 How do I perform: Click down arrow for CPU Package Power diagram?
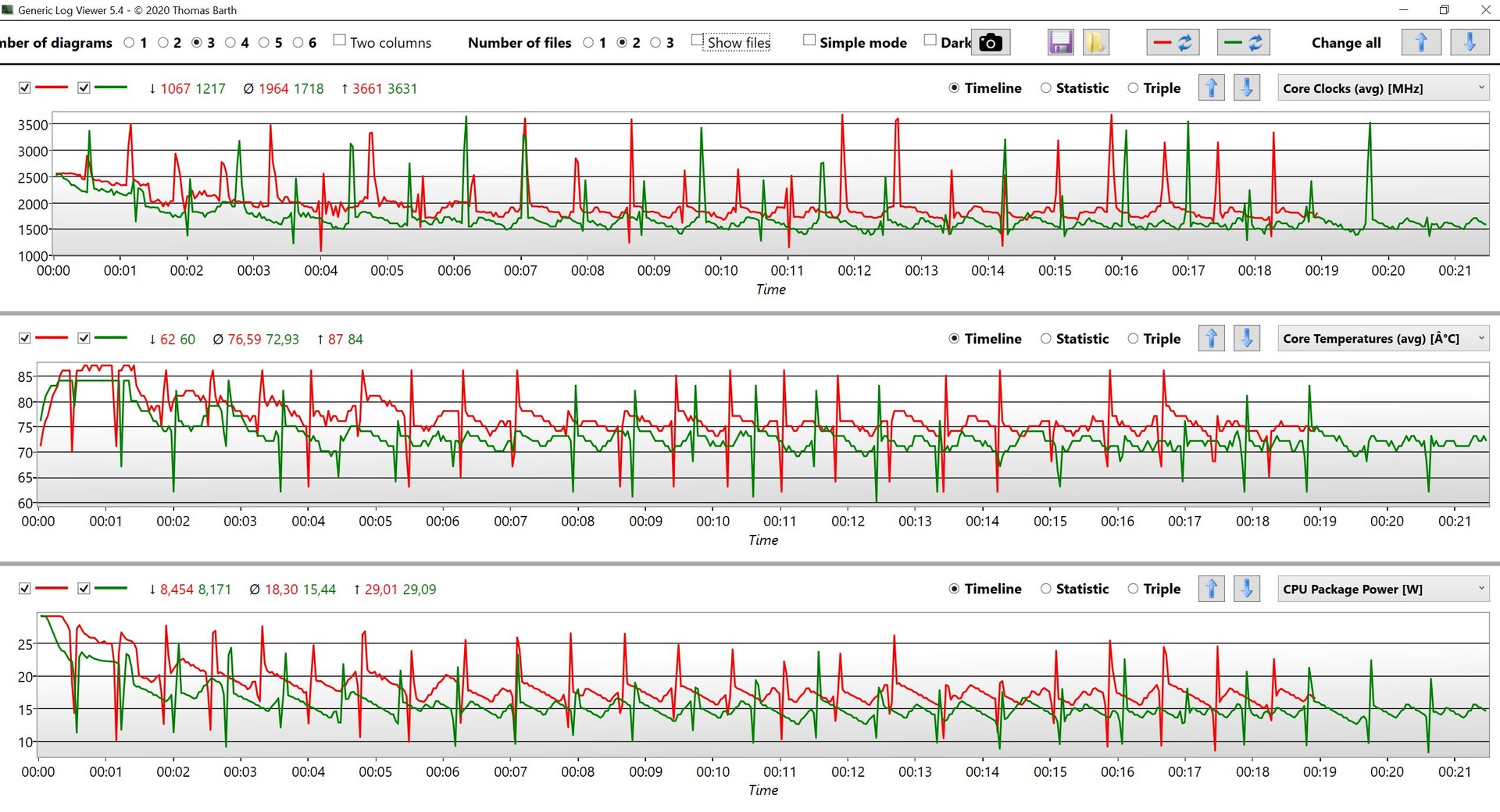click(1247, 589)
